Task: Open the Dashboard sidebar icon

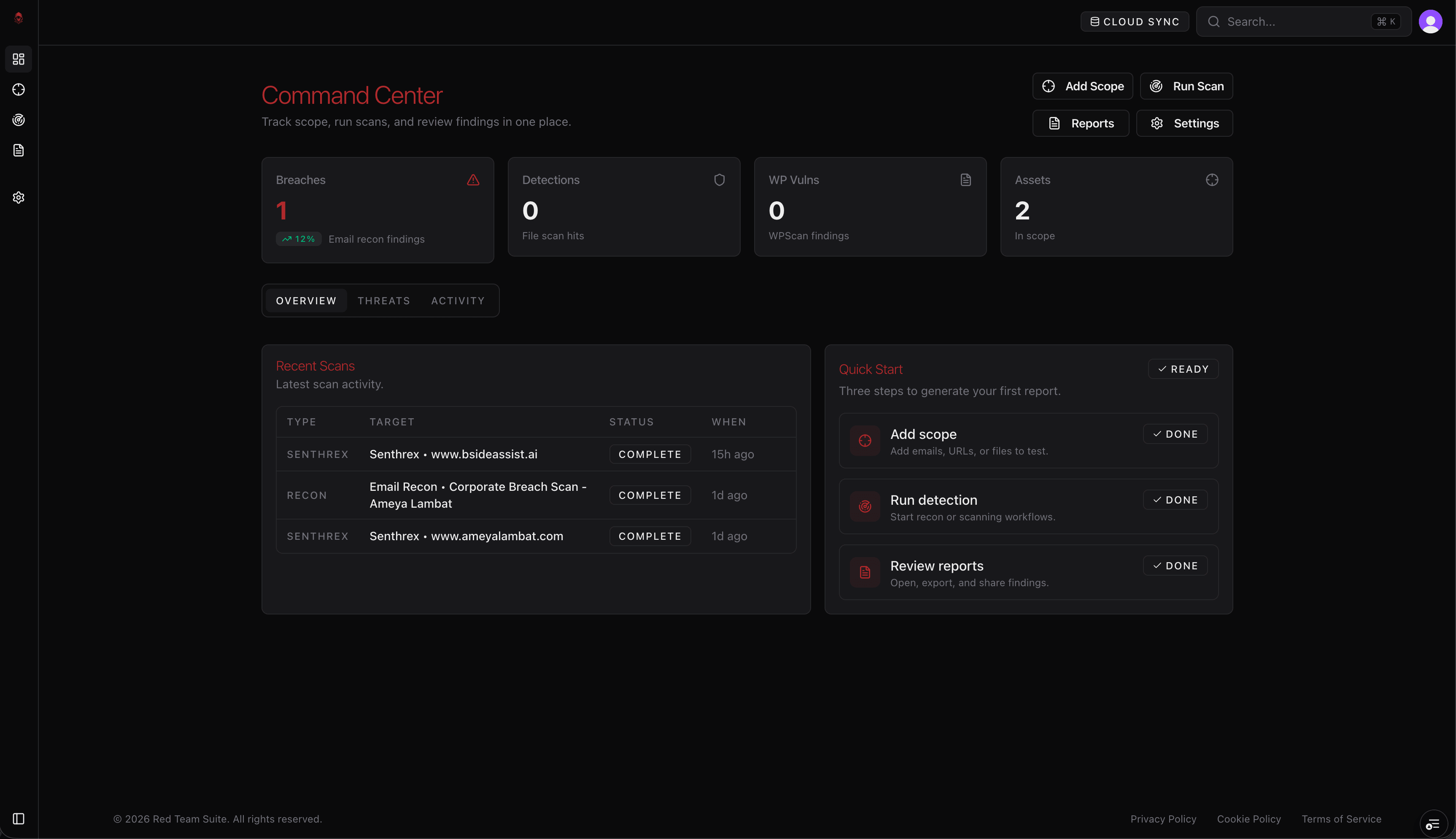Action: [x=19, y=59]
